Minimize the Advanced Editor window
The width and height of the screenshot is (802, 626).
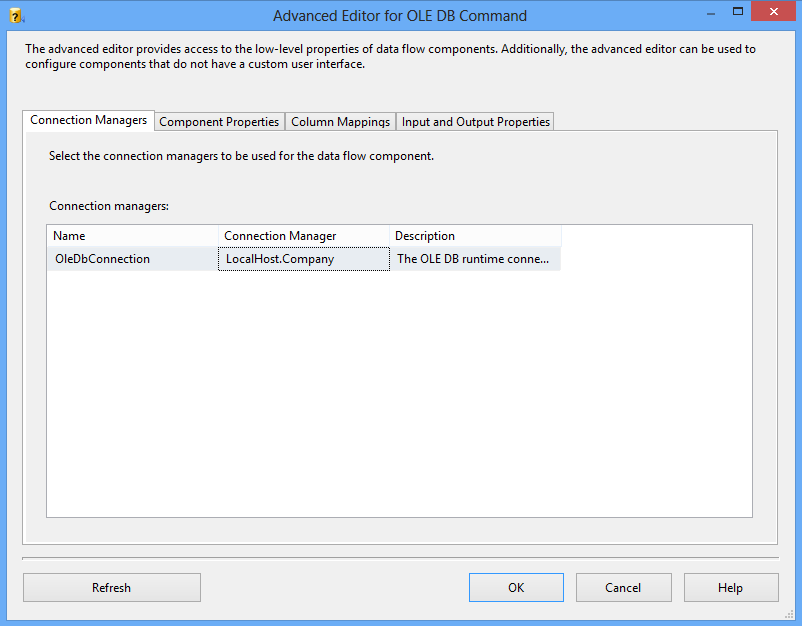coord(710,14)
